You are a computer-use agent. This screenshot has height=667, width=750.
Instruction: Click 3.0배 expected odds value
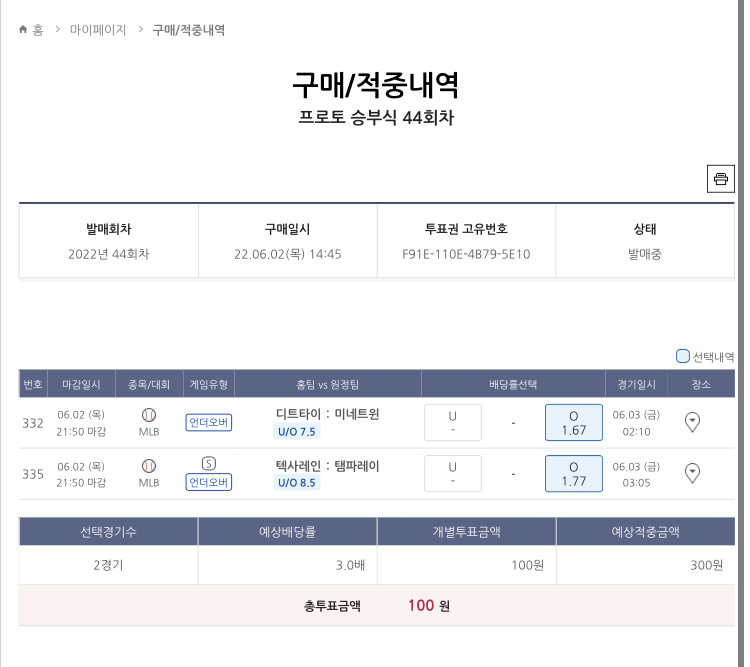tap(350, 565)
